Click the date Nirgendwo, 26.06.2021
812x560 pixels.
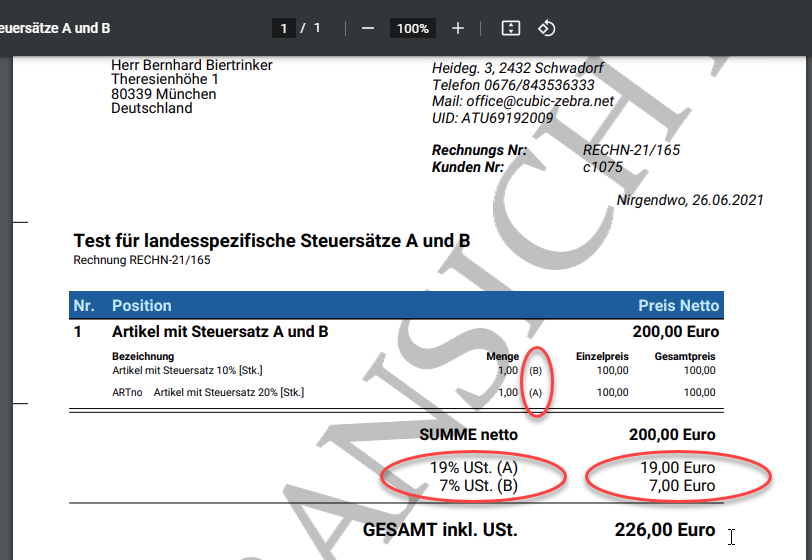tap(690, 200)
